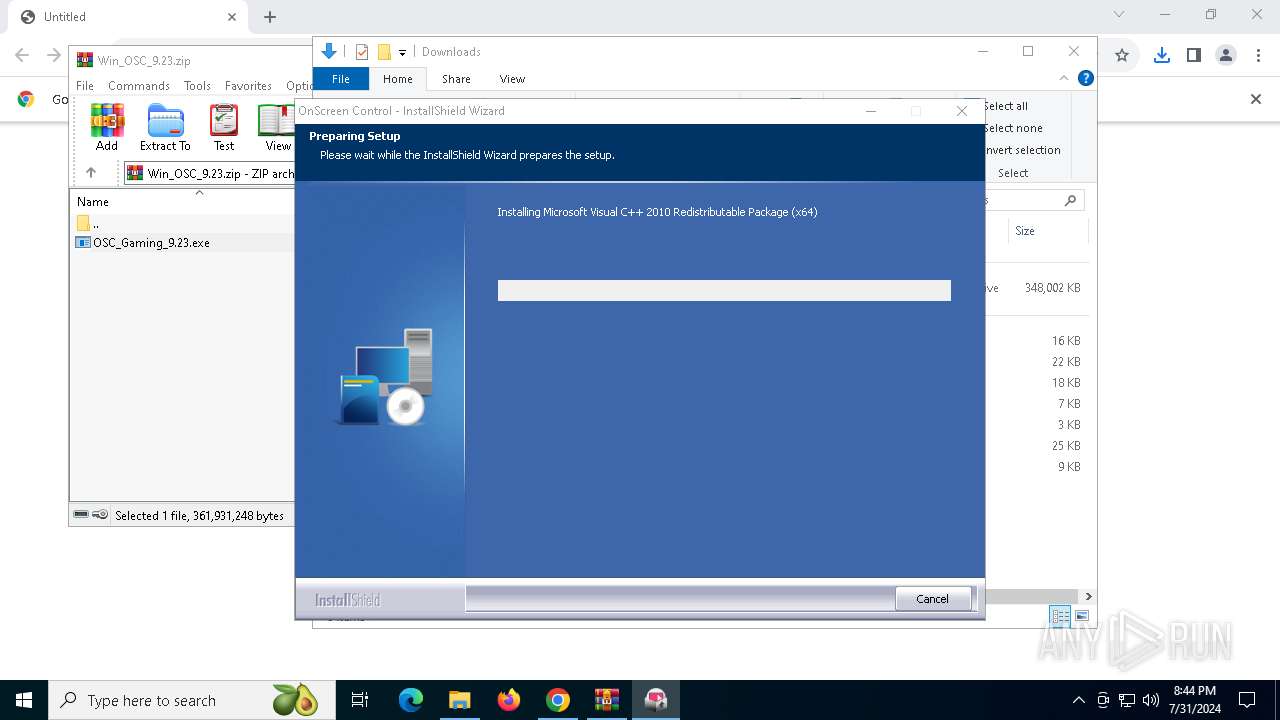This screenshot has width=1280, height=720.
Task: Switch to the Home ribbon tab in Explorer
Action: pos(397,79)
